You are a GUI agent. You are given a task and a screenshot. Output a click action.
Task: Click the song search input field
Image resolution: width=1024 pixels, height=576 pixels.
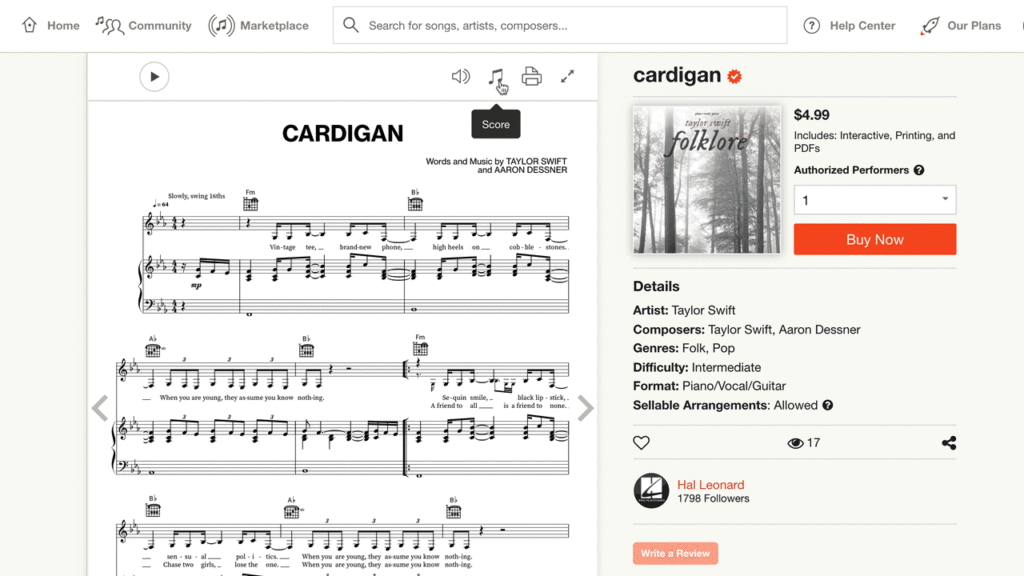(560, 24)
